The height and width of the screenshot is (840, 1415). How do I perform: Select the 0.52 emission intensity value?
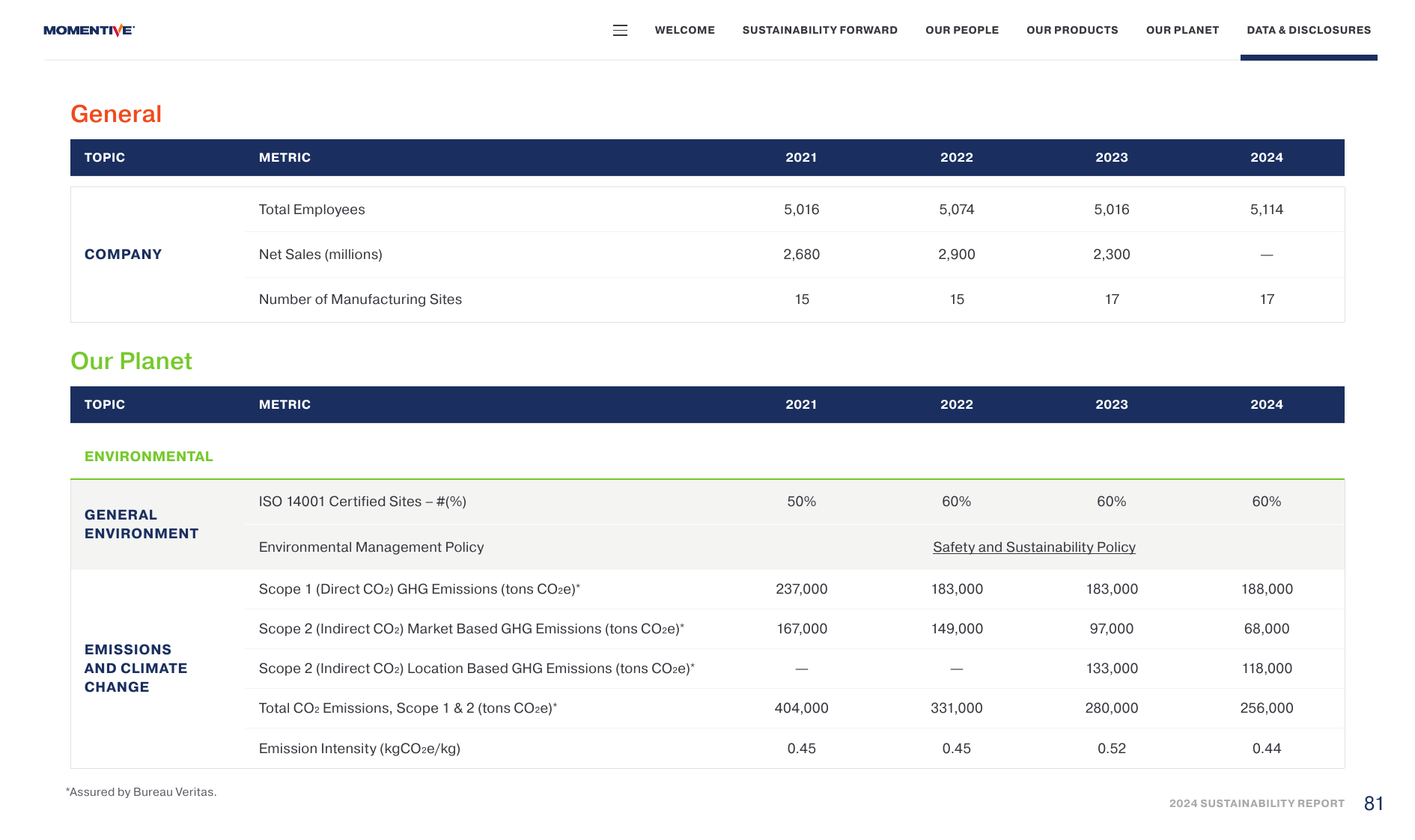point(1112,749)
